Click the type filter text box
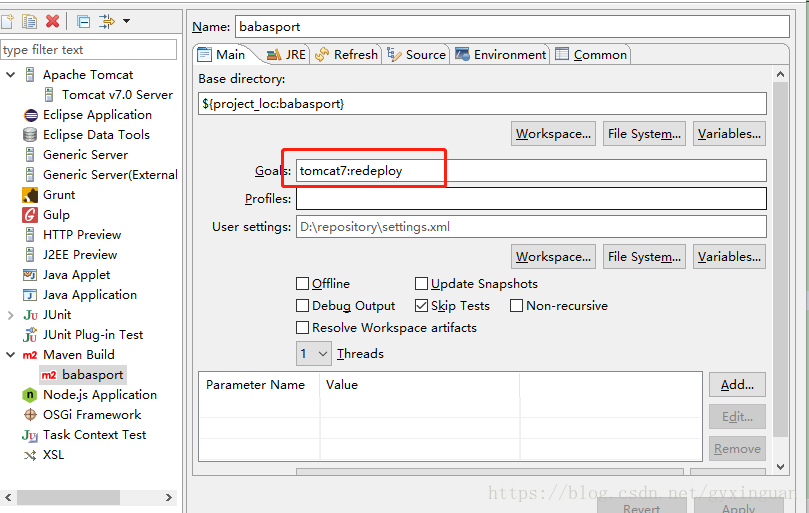809x513 pixels. point(89,50)
